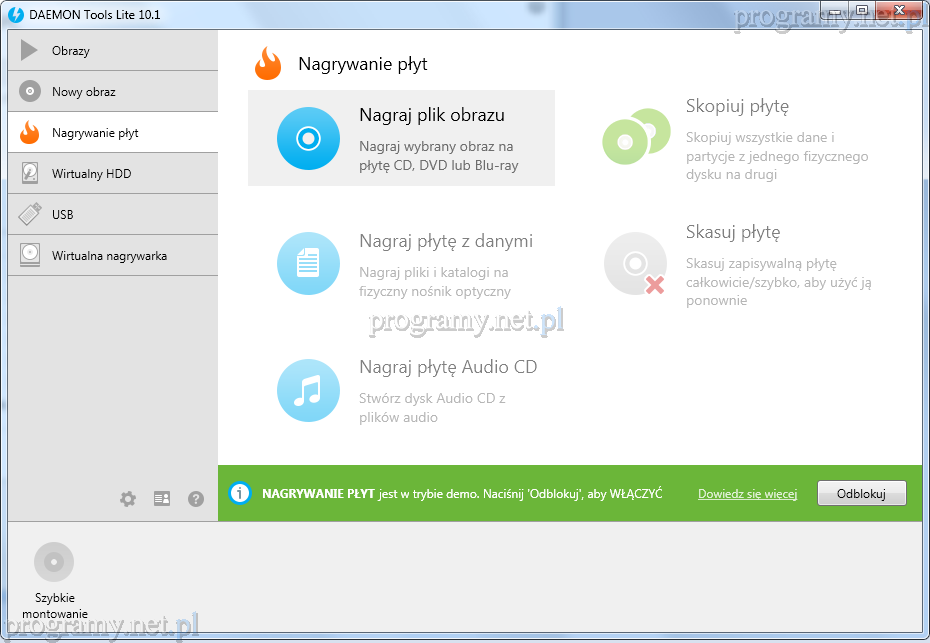Go to Wirtualny HDD section
The height and width of the screenshot is (643, 930).
[112, 174]
